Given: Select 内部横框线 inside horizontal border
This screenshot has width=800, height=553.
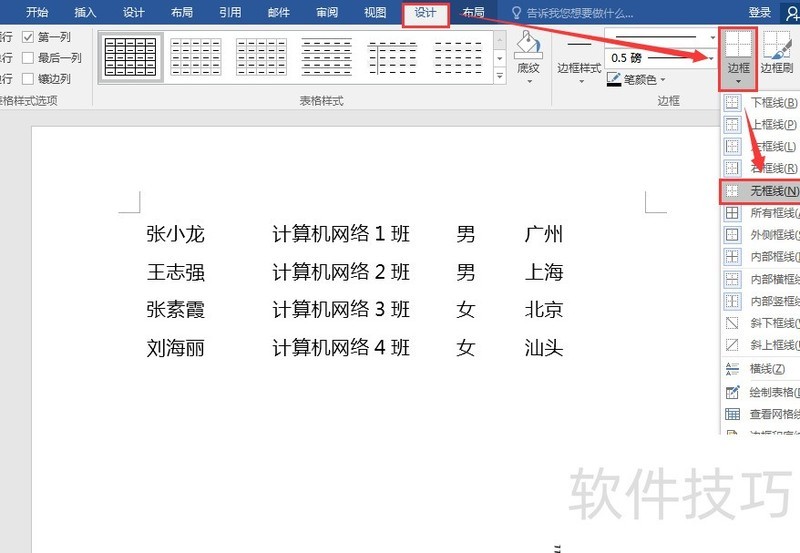Looking at the screenshot, I should point(761,279).
